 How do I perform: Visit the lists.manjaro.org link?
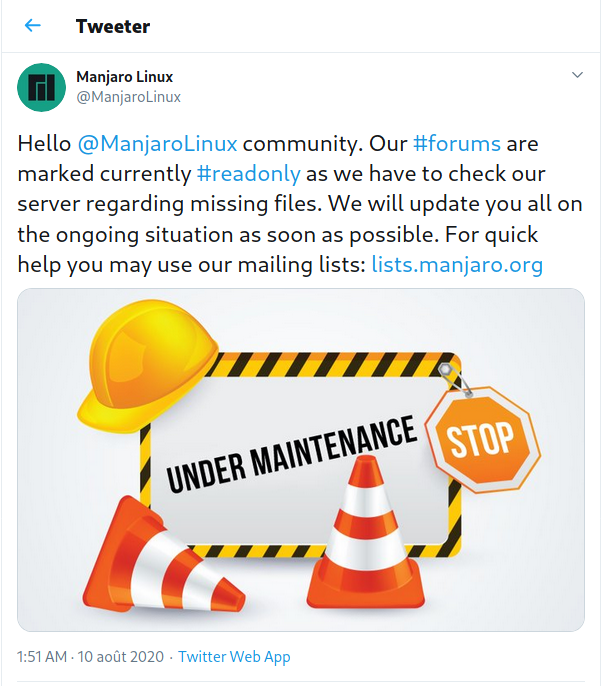[457, 265]
